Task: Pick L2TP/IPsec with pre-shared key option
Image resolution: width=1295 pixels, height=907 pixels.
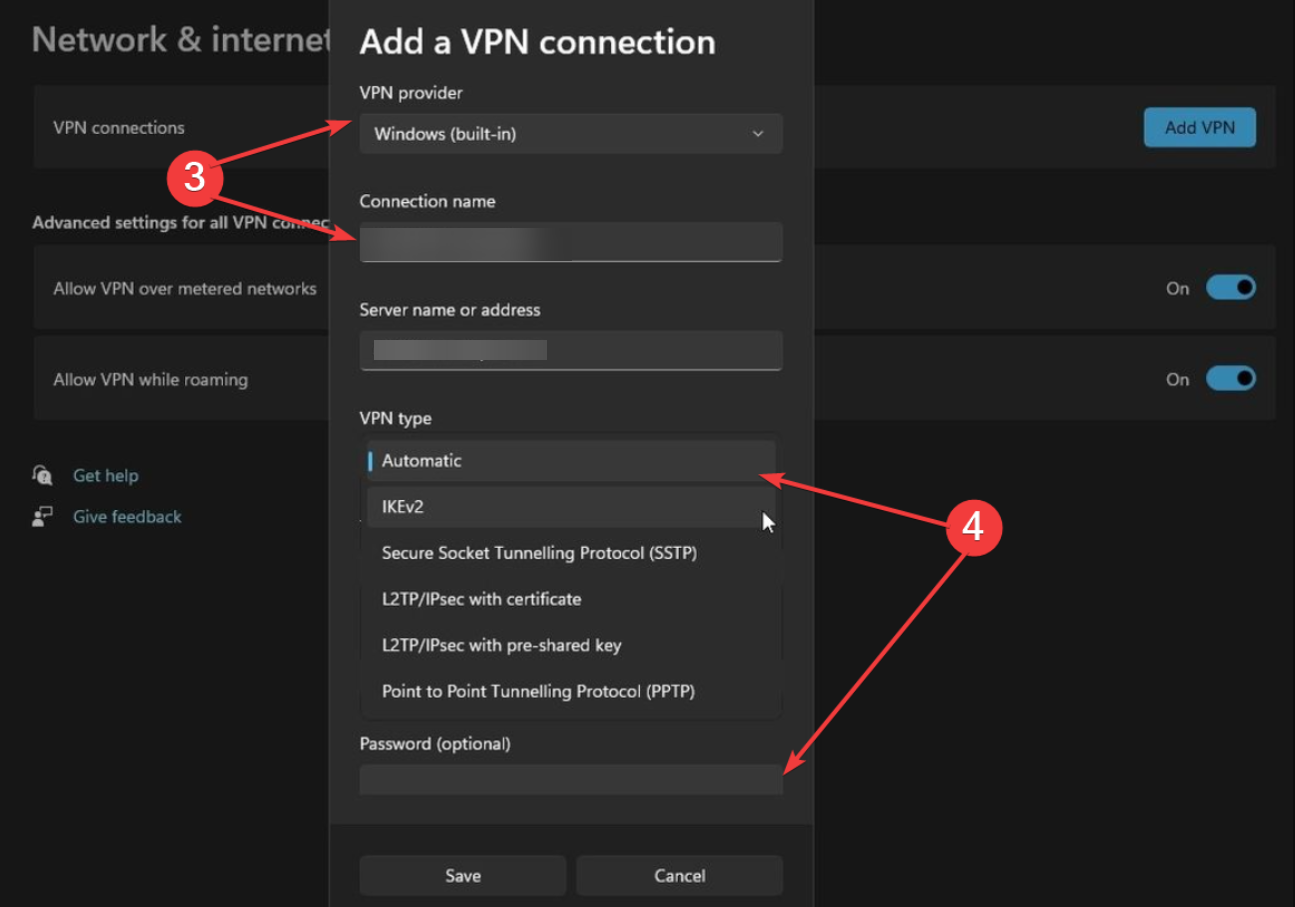Action: [570, 645]
